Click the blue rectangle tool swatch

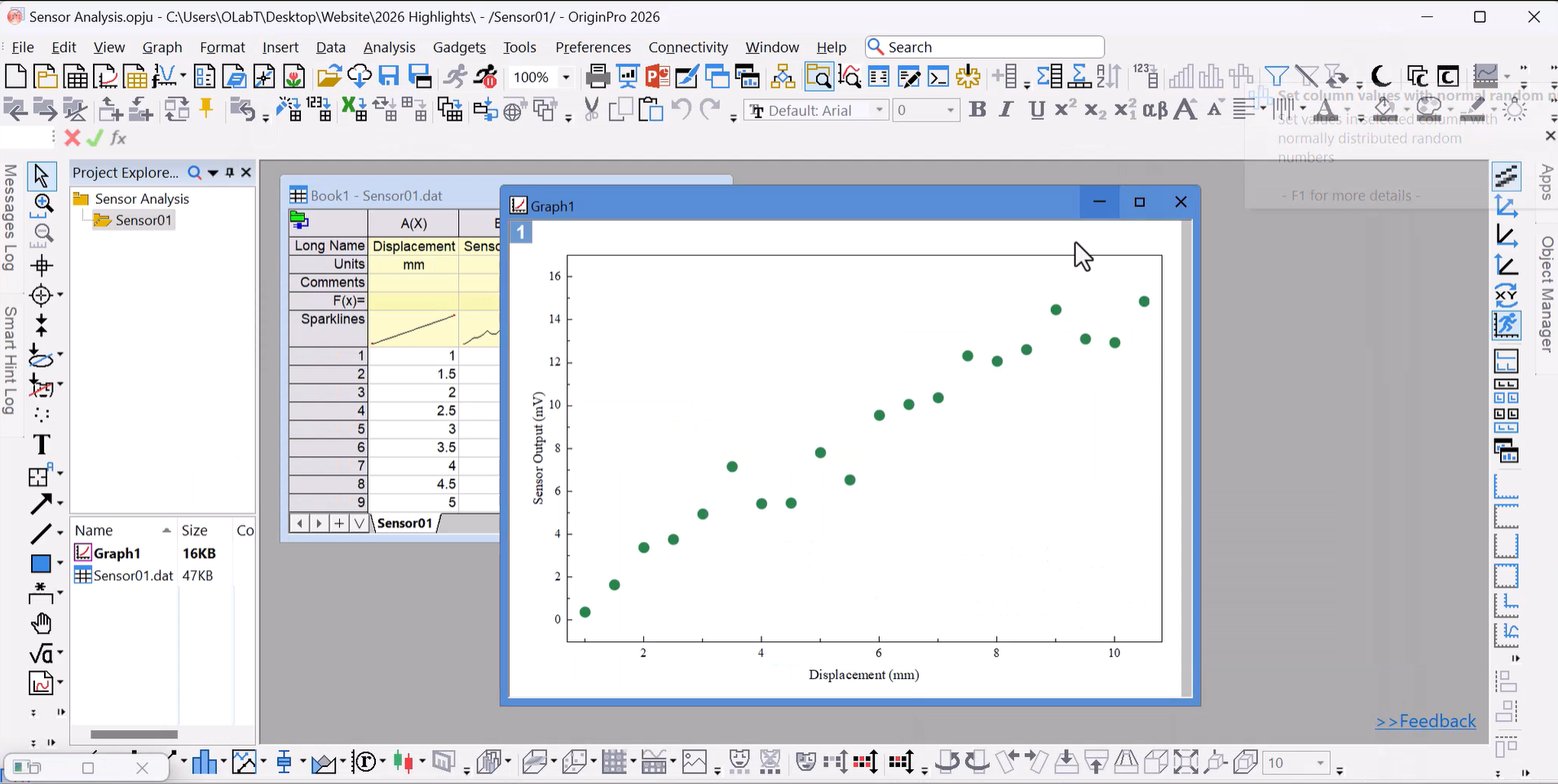pyautogui.click(x=41, y=564)
